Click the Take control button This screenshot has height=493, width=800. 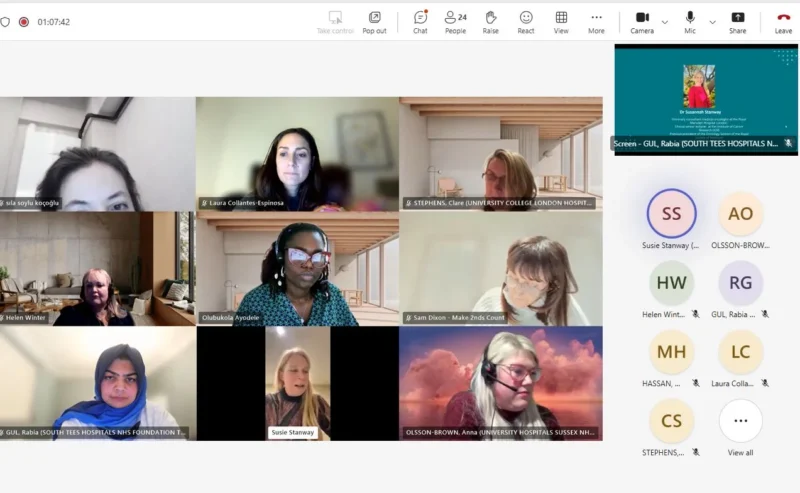click(x=335, y=21)
